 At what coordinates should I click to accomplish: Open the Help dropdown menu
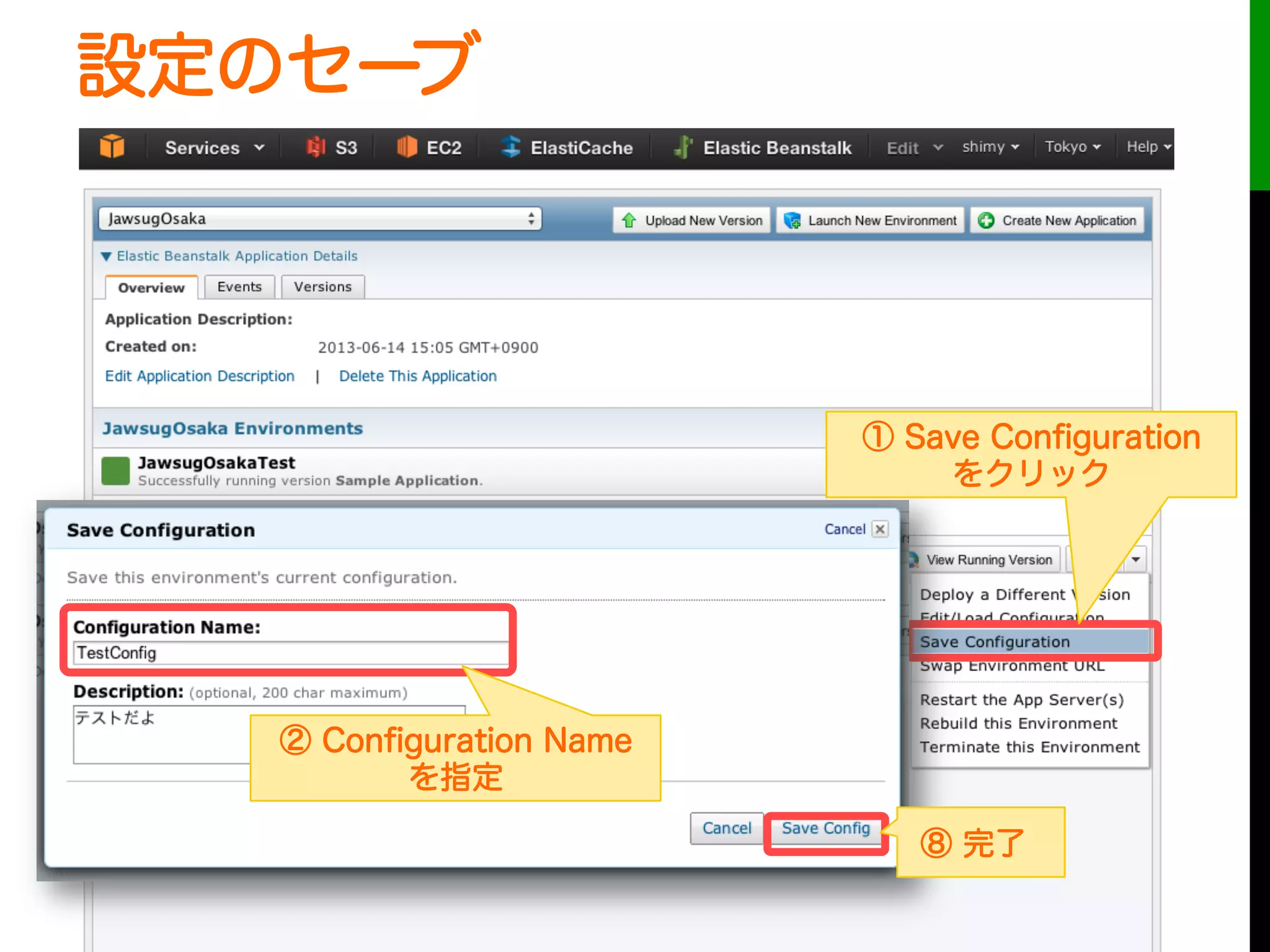tap(1148, 147)
